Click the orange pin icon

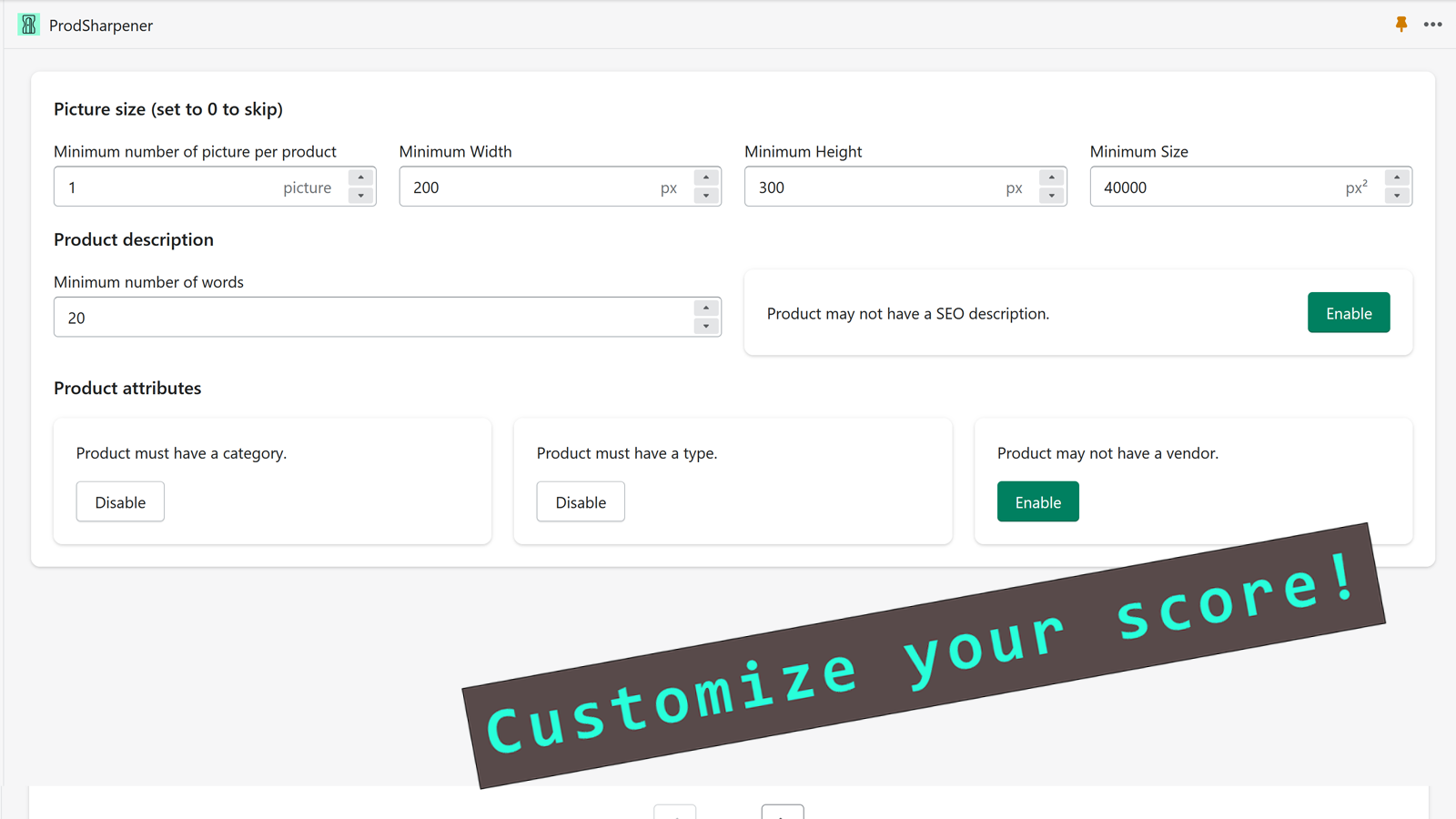coord(1401,25)
